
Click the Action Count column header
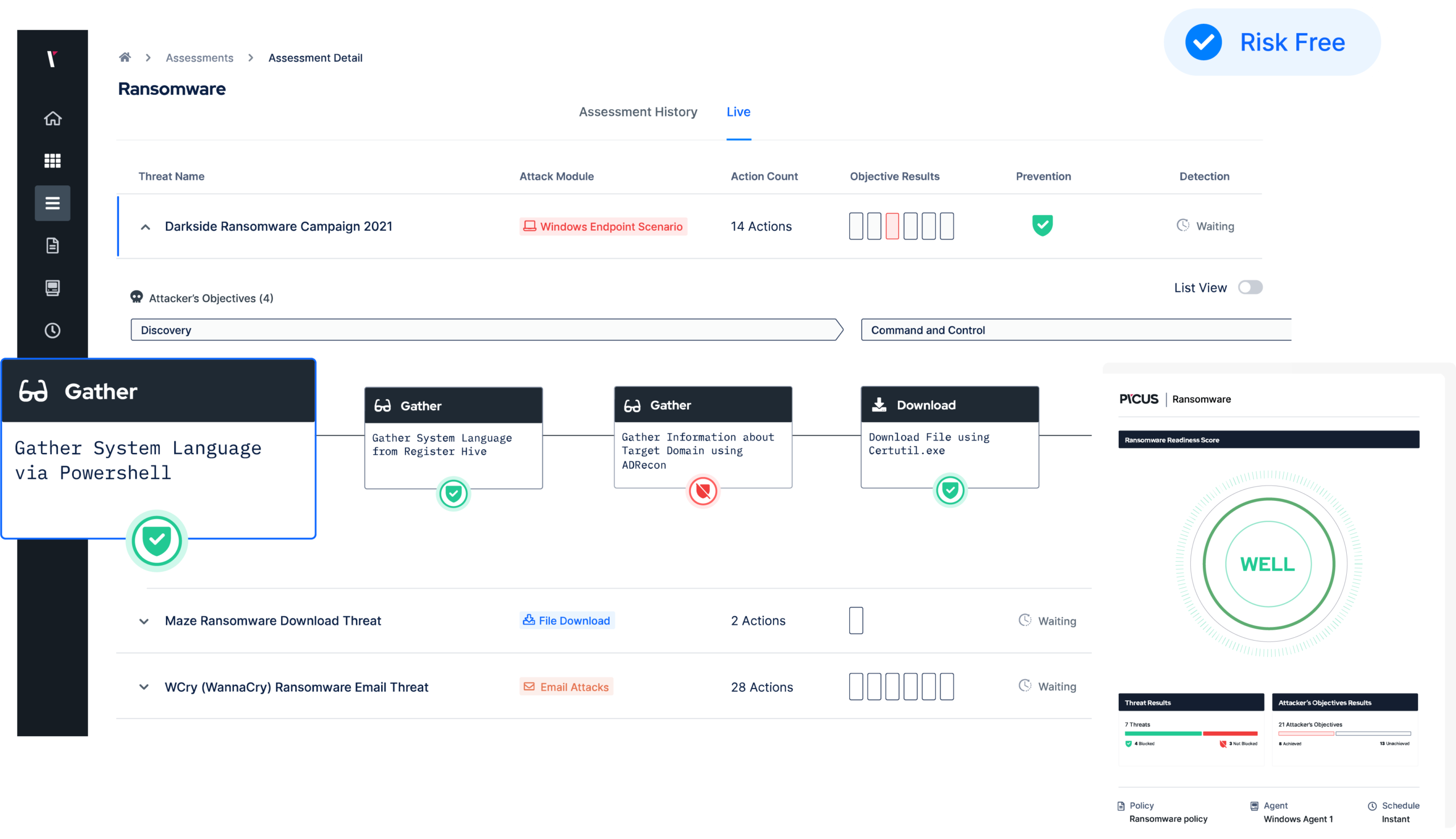click(764, 176)
